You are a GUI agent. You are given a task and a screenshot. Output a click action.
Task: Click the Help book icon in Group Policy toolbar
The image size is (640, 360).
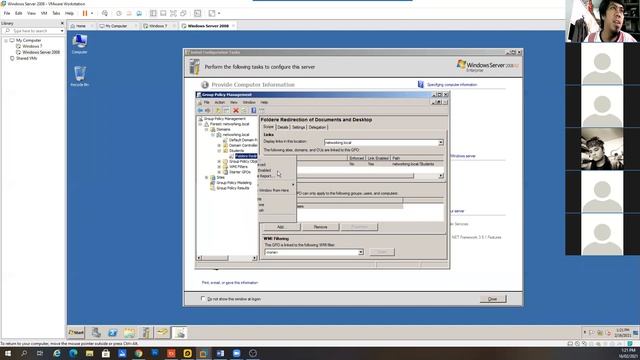tap(253, 110)
